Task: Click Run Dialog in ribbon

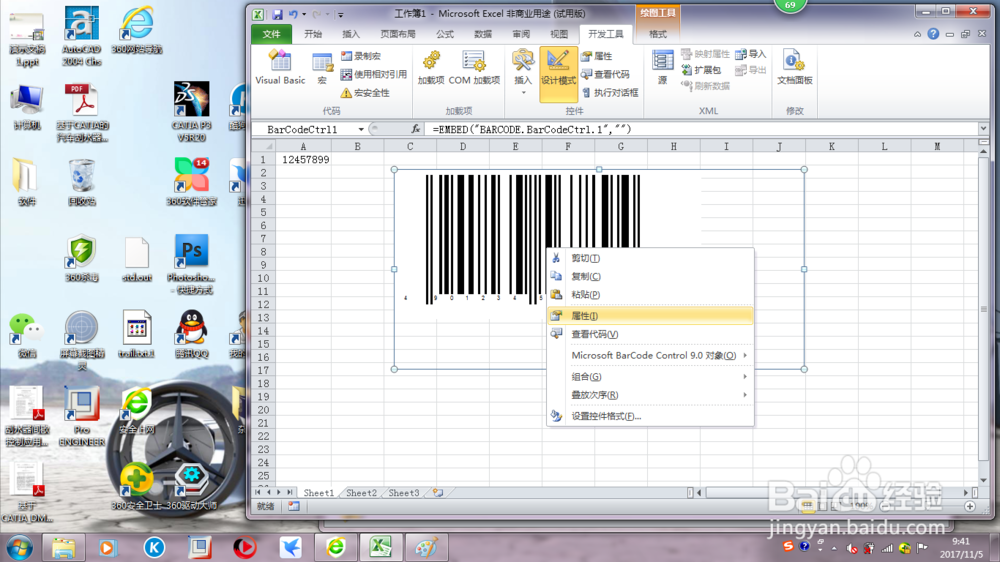Action: [x=610, y=93]
